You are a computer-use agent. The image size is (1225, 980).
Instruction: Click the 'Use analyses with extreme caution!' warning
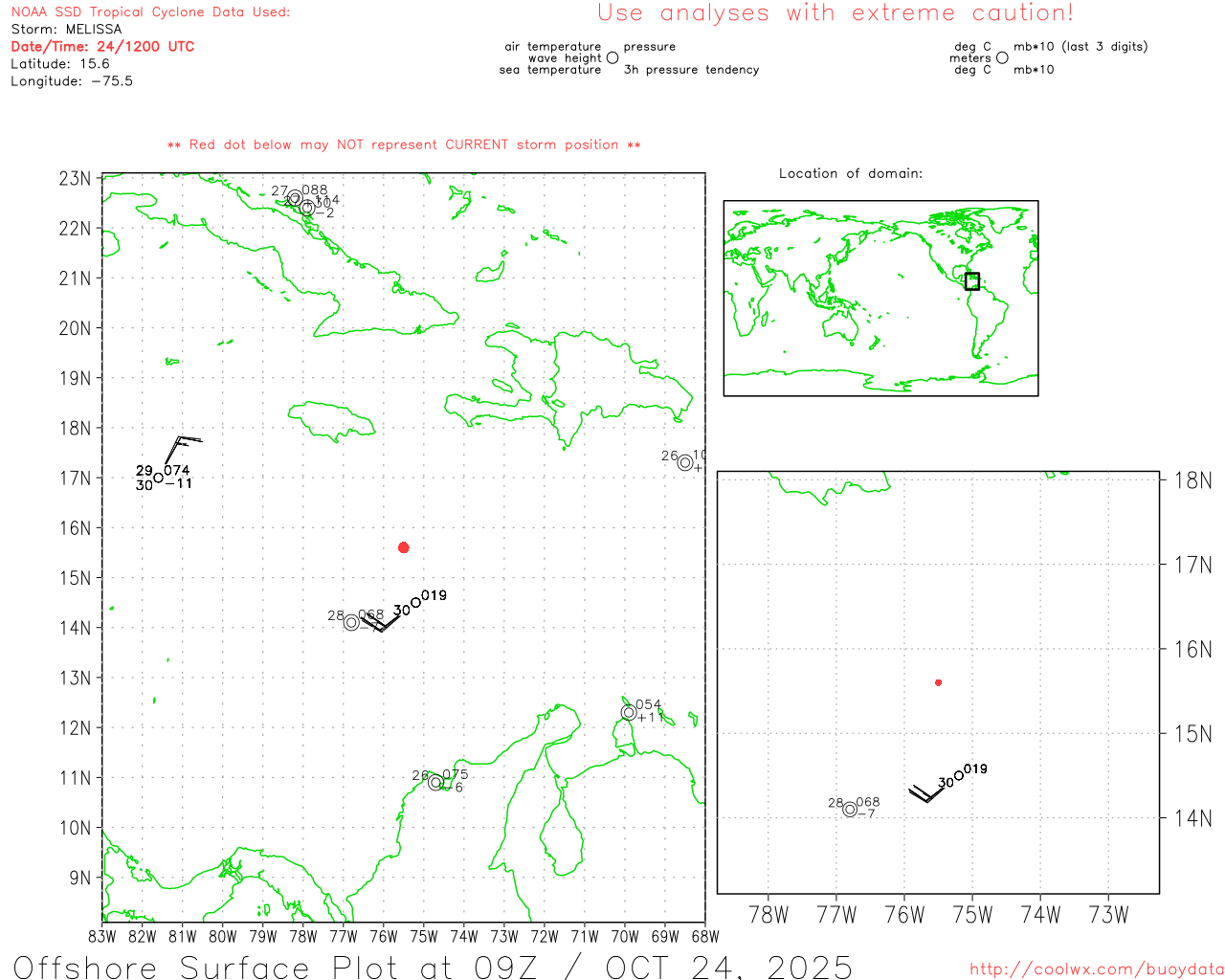[835, 13]
